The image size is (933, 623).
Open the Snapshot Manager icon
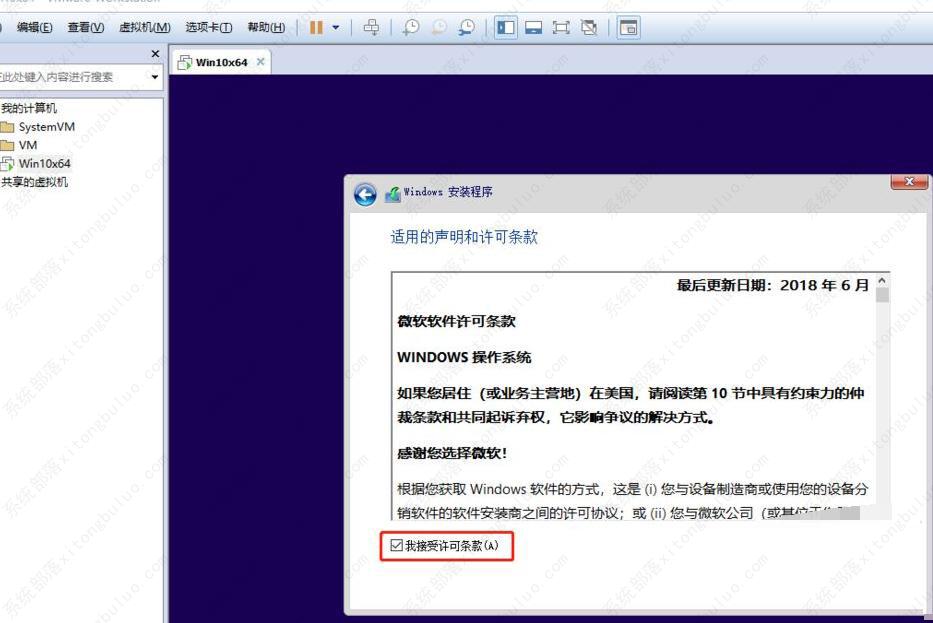click(465, 27)
